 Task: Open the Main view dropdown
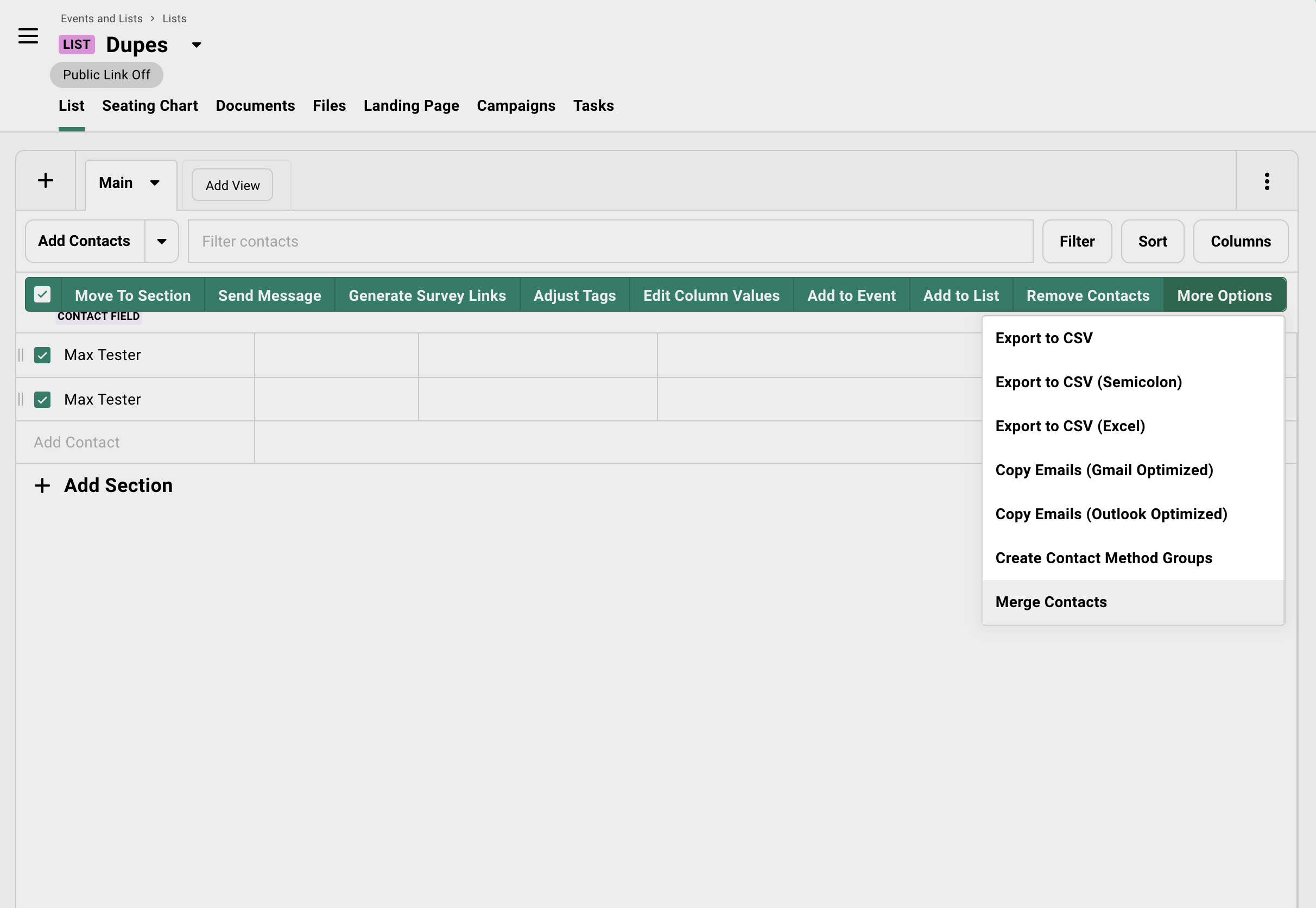pos(130,182)
